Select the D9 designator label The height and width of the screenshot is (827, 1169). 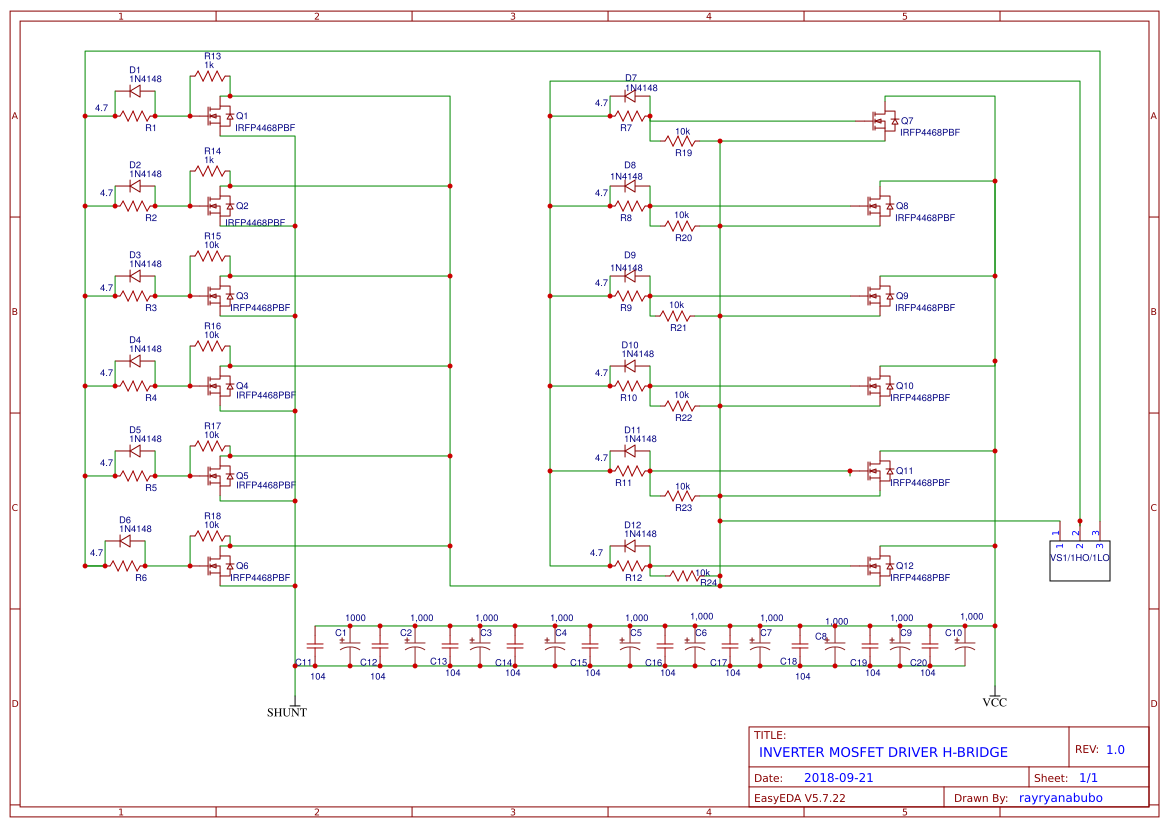(630, 255)
